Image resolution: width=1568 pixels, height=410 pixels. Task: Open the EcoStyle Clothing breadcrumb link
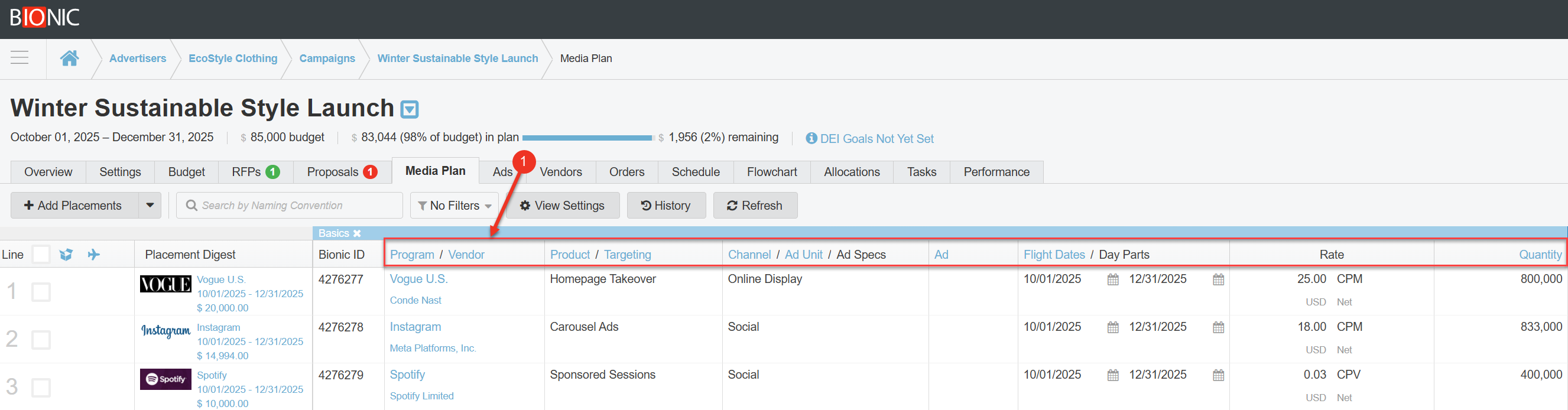tap(232, 58)
